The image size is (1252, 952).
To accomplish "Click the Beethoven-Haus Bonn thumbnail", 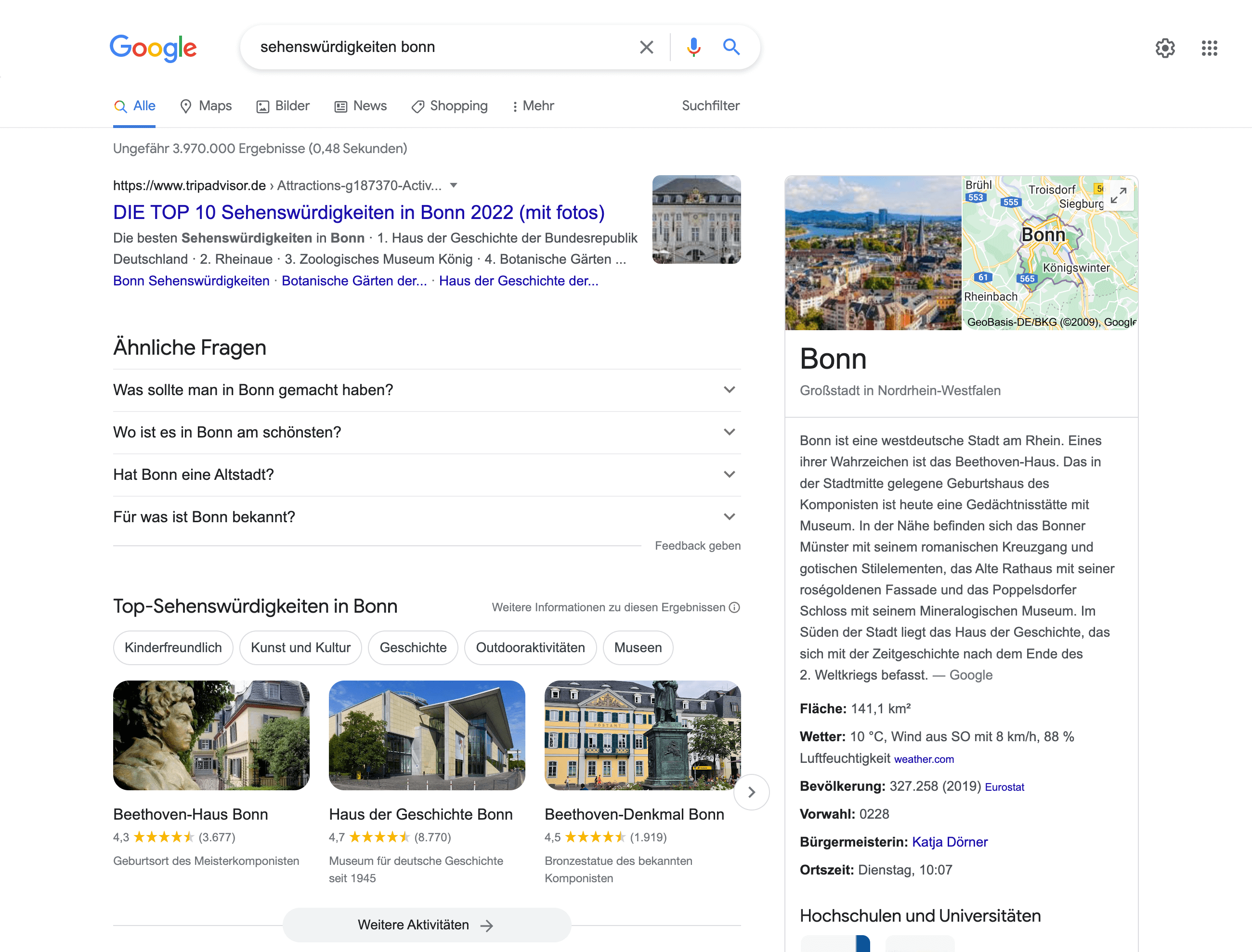I will coord(211,735).
